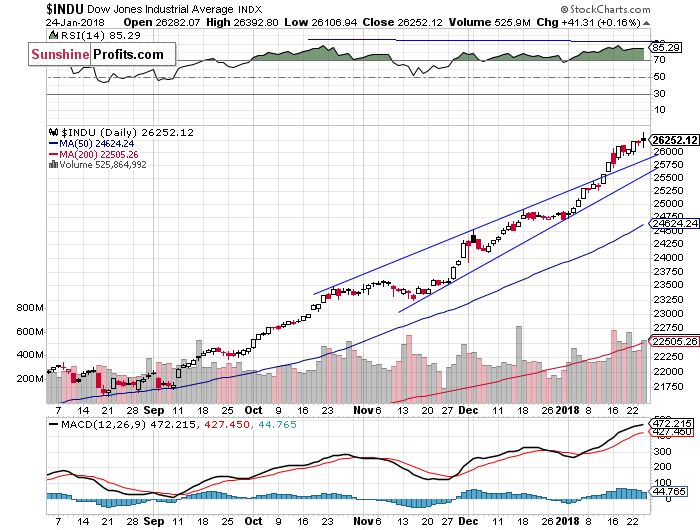Screen dimensions: 700x530
Task: Click the latest candlestick at chart's right edge
Action: tap(643, 140)
